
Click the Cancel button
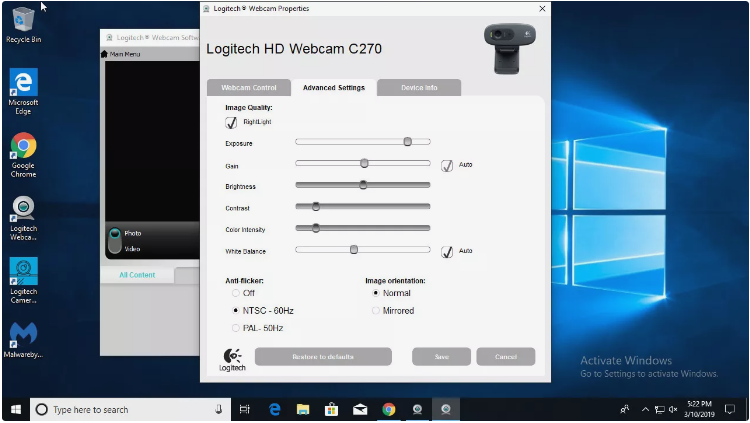tap(506, 356)
